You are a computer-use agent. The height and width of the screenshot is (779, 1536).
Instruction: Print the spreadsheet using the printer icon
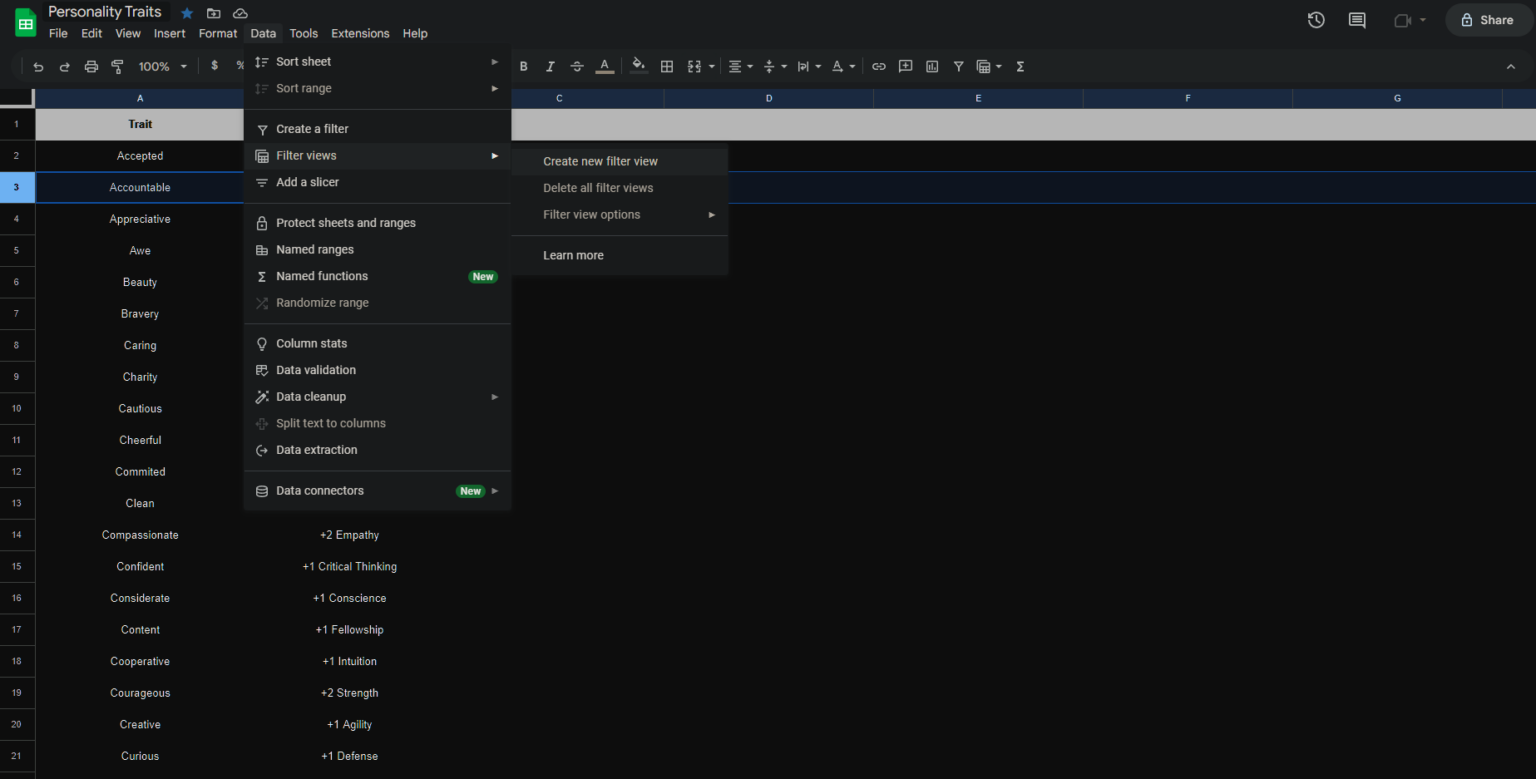[x=91, y=67]
